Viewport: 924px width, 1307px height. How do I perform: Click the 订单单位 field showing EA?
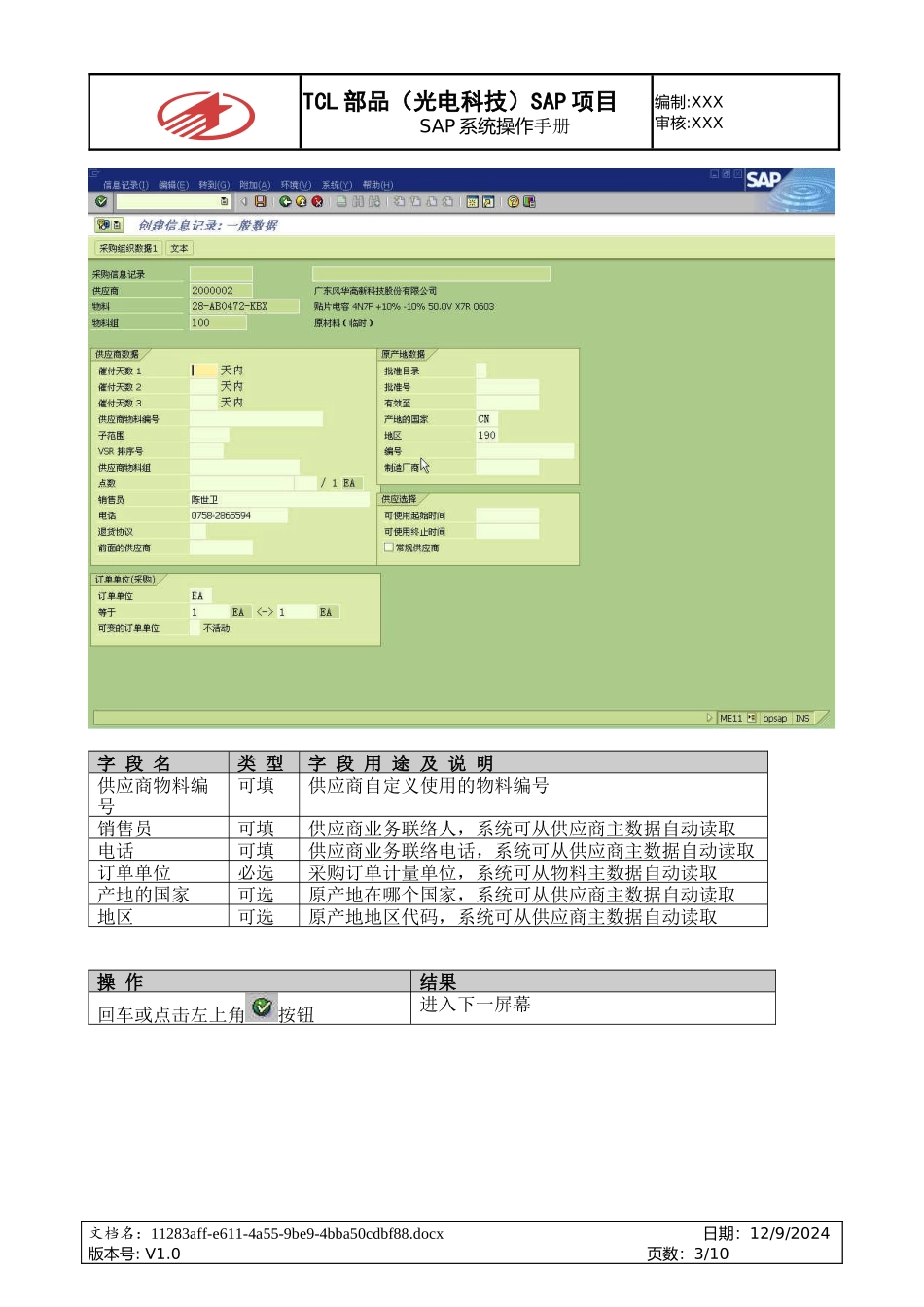pyautogui.click(x=200, y=595)
